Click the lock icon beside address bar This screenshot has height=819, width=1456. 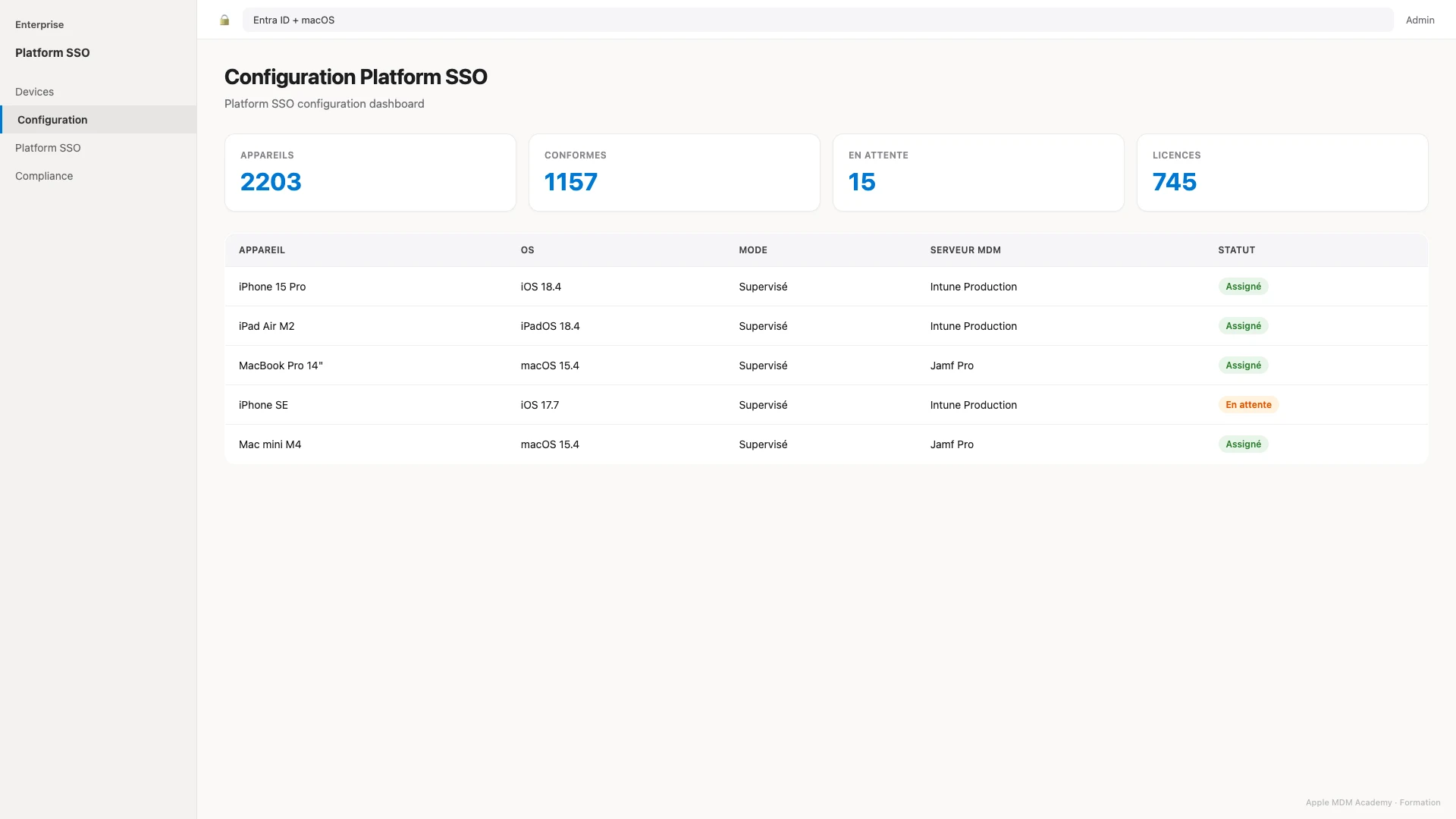[224, 20]
